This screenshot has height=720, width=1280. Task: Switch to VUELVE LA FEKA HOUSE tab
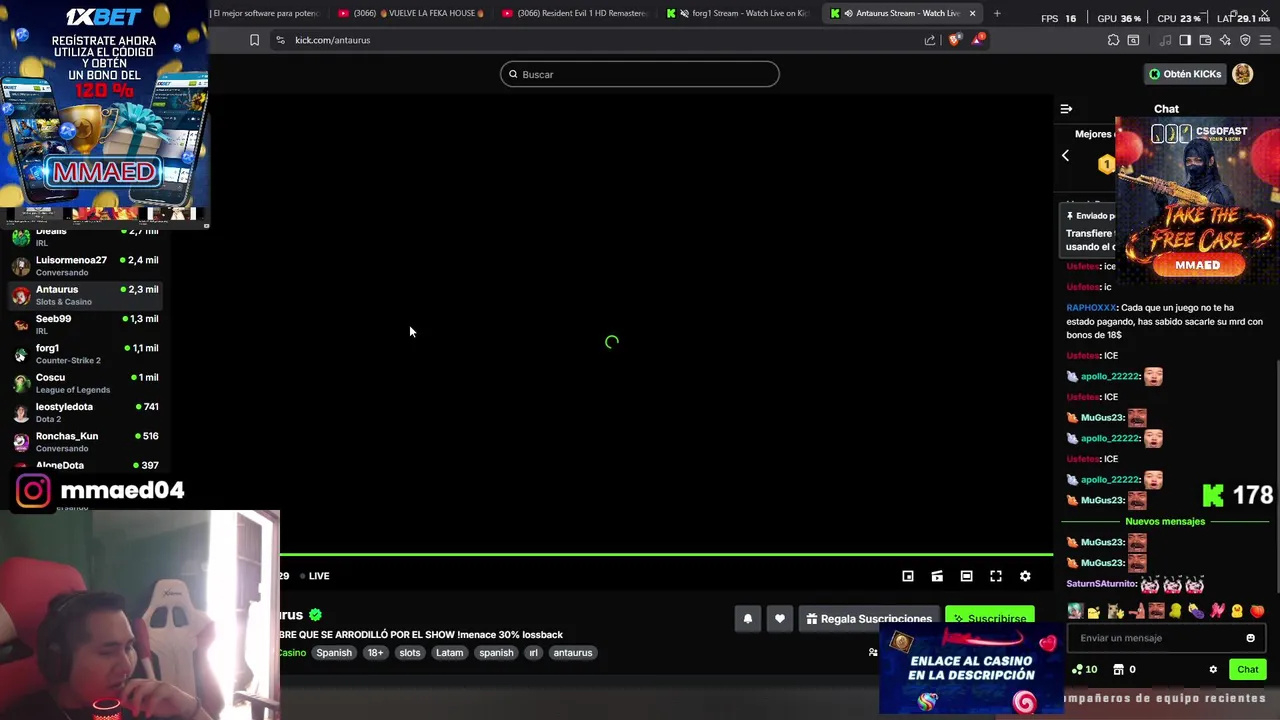[412, 13]
